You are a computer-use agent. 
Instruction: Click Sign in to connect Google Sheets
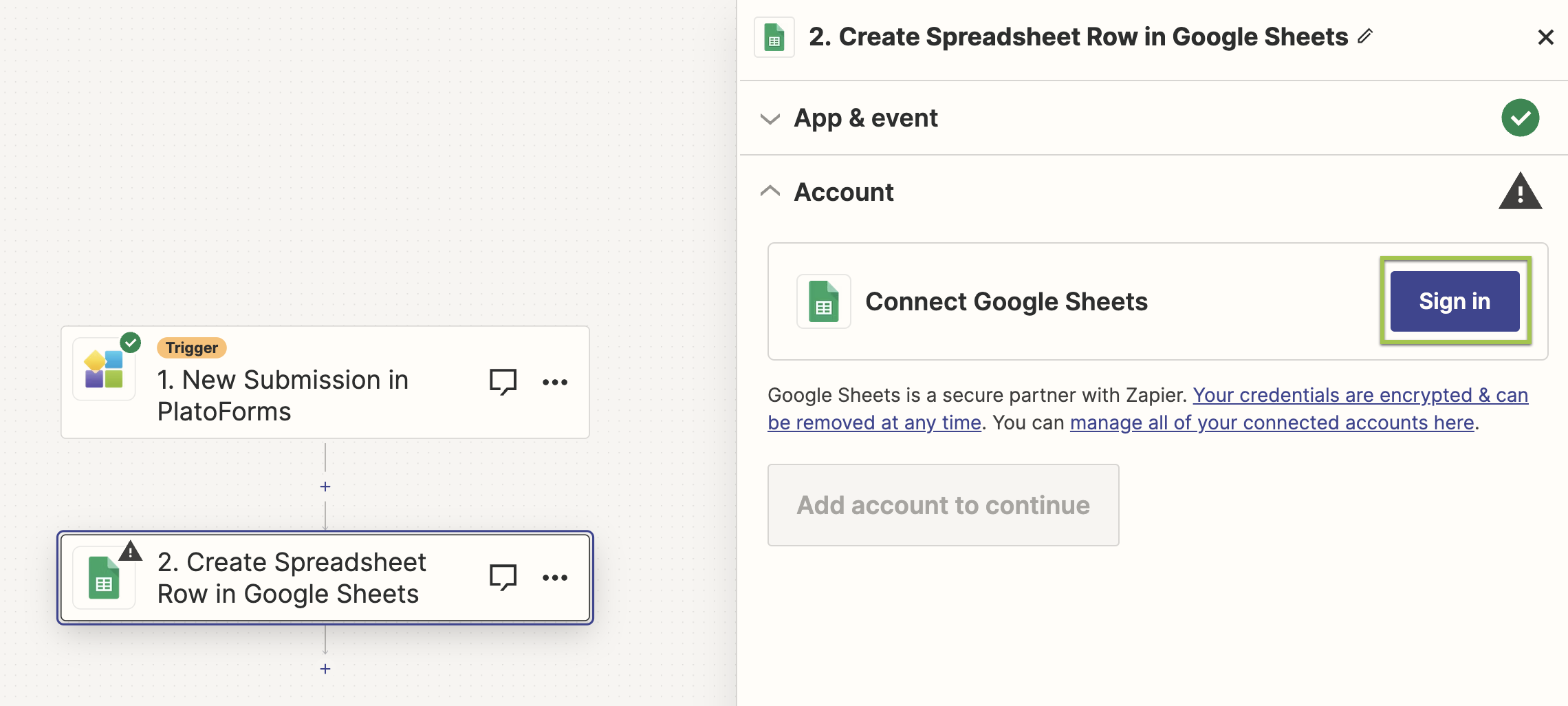[x=1455, y=301]
